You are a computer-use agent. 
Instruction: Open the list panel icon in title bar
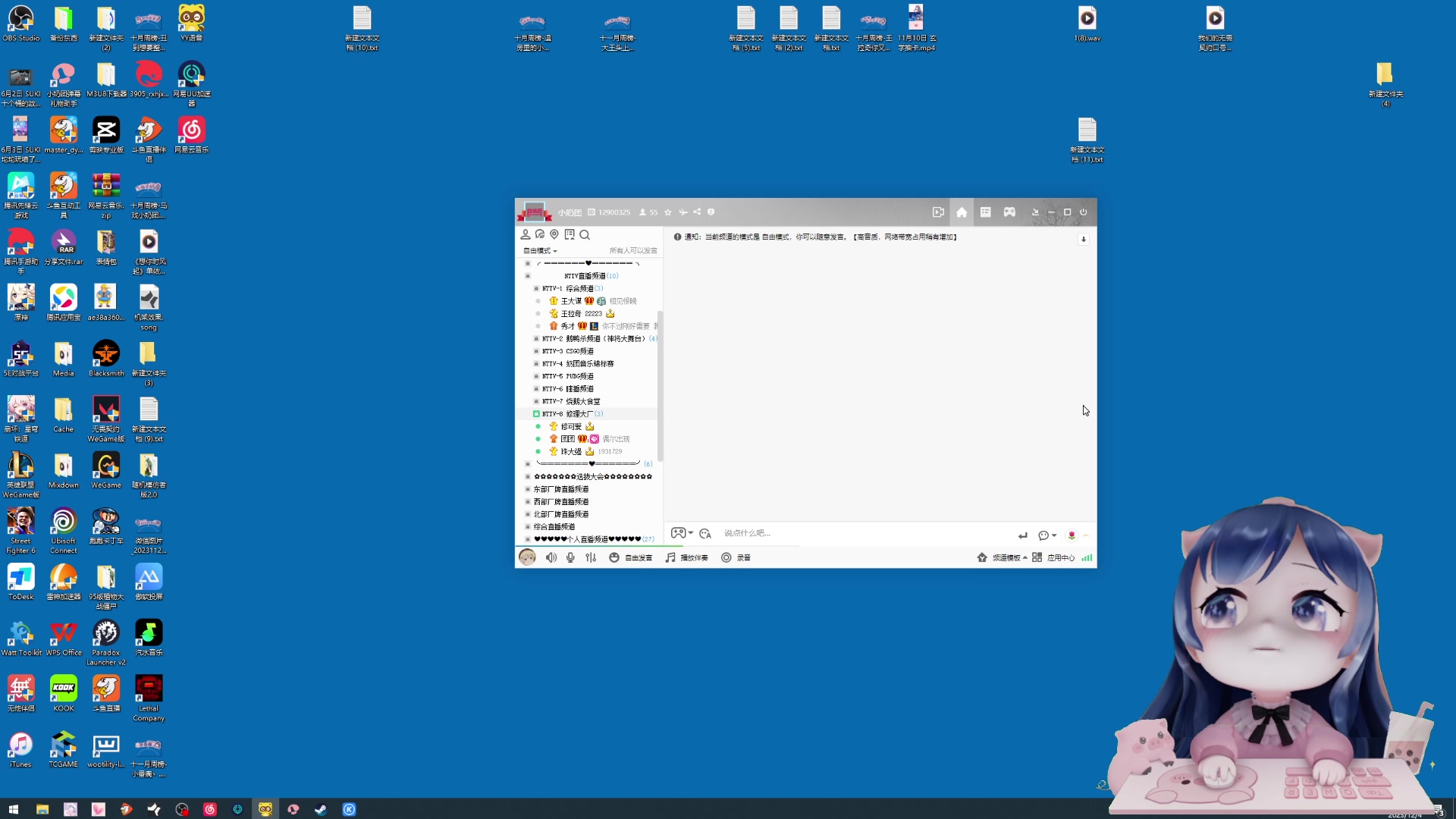[986, 212]
